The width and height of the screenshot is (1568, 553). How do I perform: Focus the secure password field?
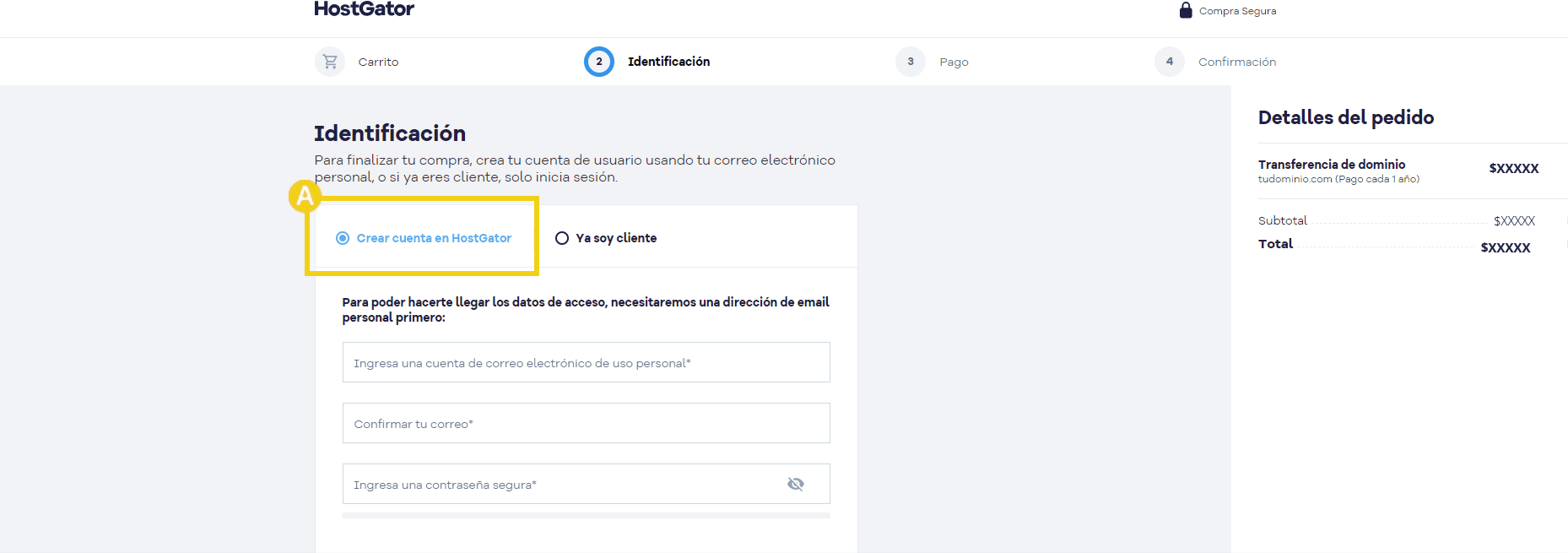[x=587, y=484]
